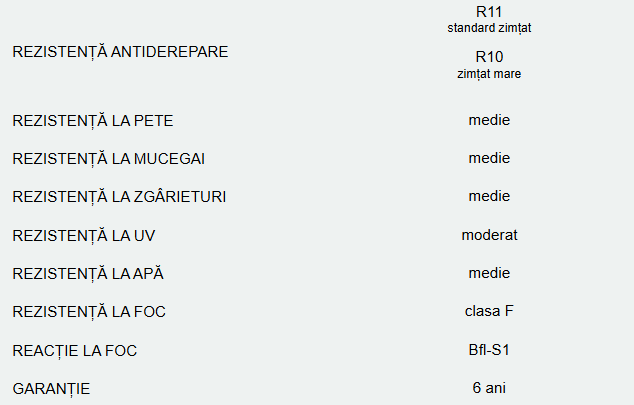
Task: Click the REZISTENȚĂ LA MUCEGAI label
Action: (108, 159)
